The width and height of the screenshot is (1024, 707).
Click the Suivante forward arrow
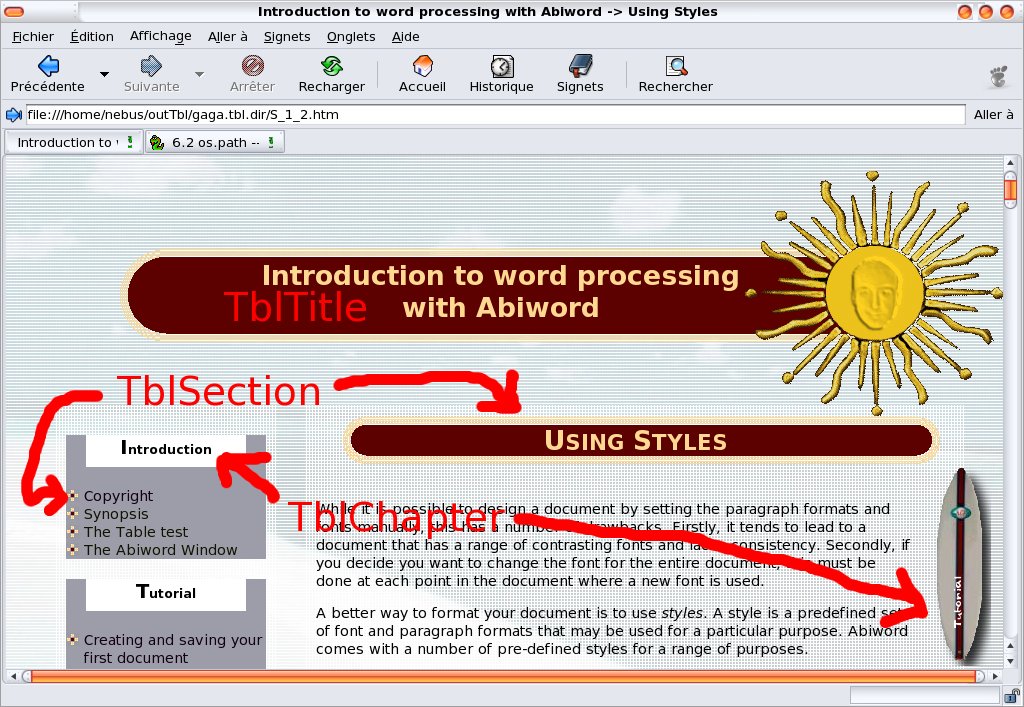pos(151,66)
